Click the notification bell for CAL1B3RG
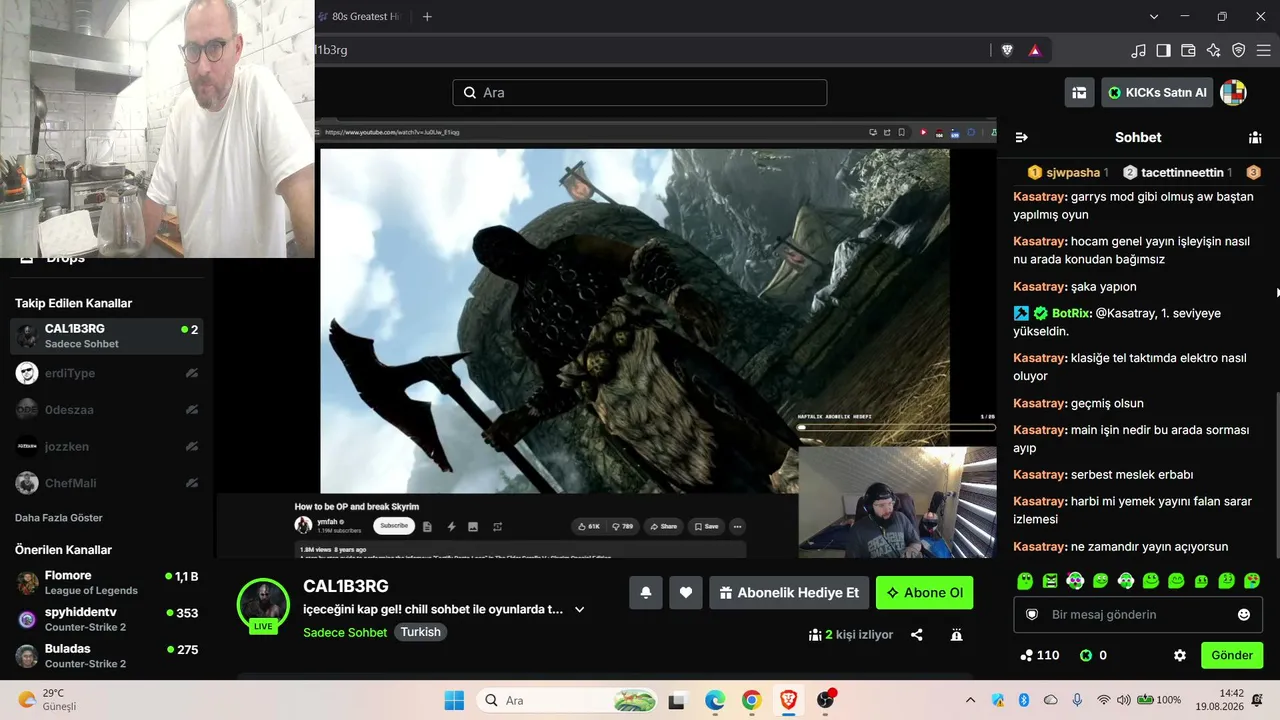This screenshot has height=720, width=1280. pos(646,592)
